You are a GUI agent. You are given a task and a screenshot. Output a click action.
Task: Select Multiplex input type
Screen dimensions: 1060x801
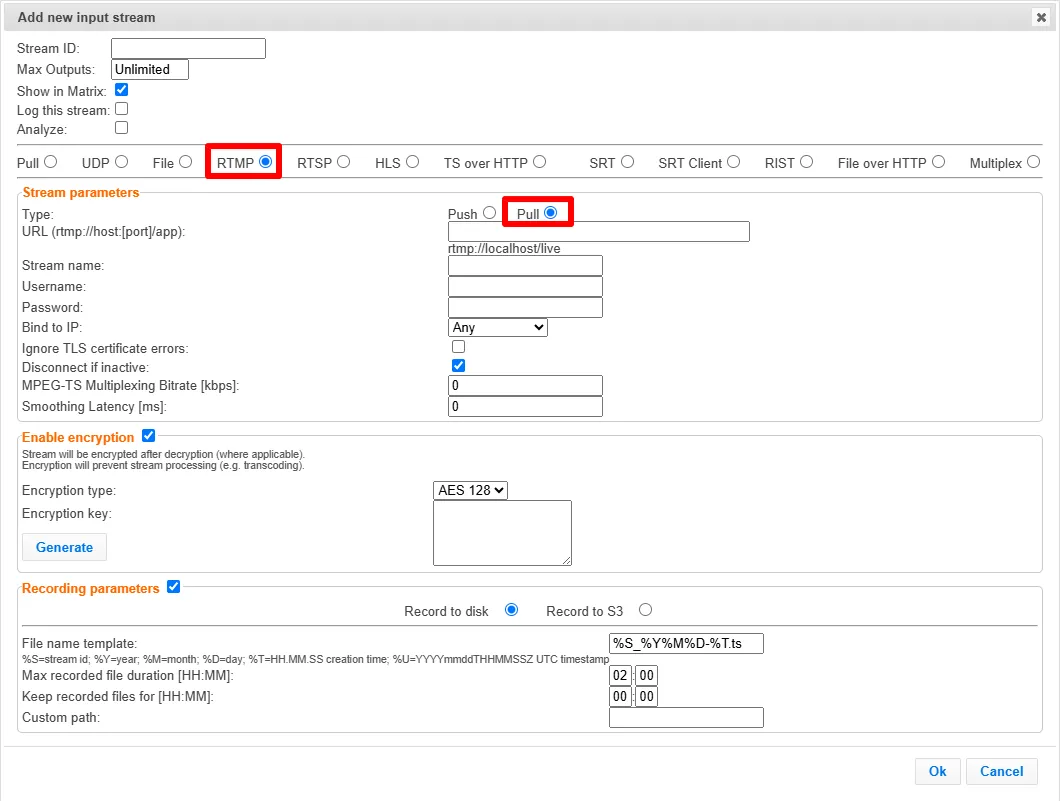(1034, 162)
